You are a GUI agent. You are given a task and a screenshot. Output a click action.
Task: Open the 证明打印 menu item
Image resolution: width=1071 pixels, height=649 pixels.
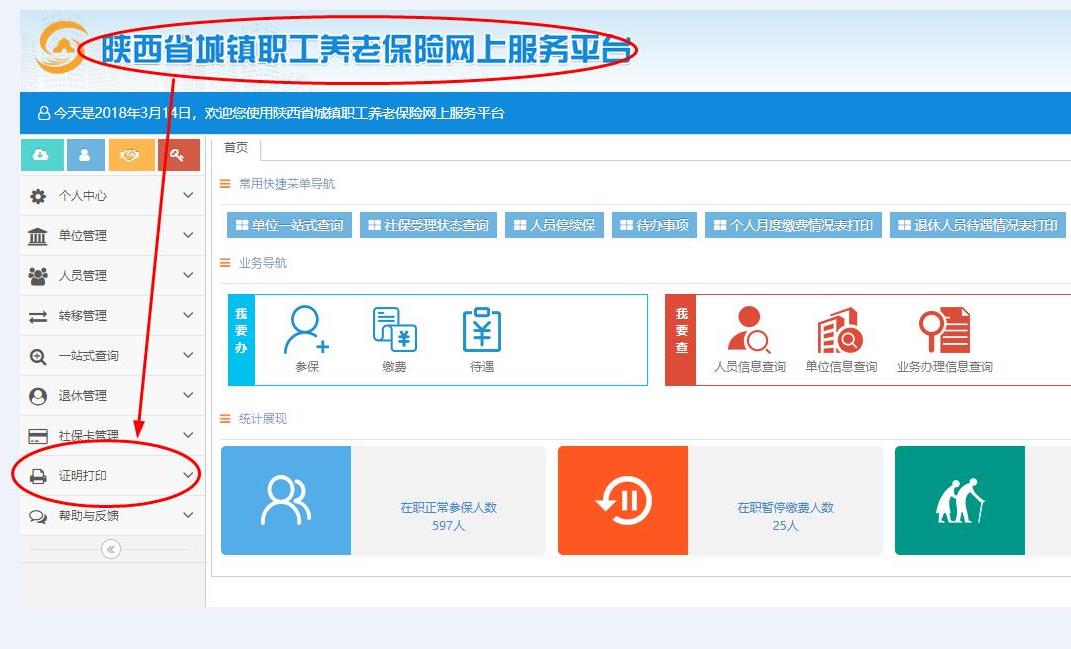tap(113, 475)
